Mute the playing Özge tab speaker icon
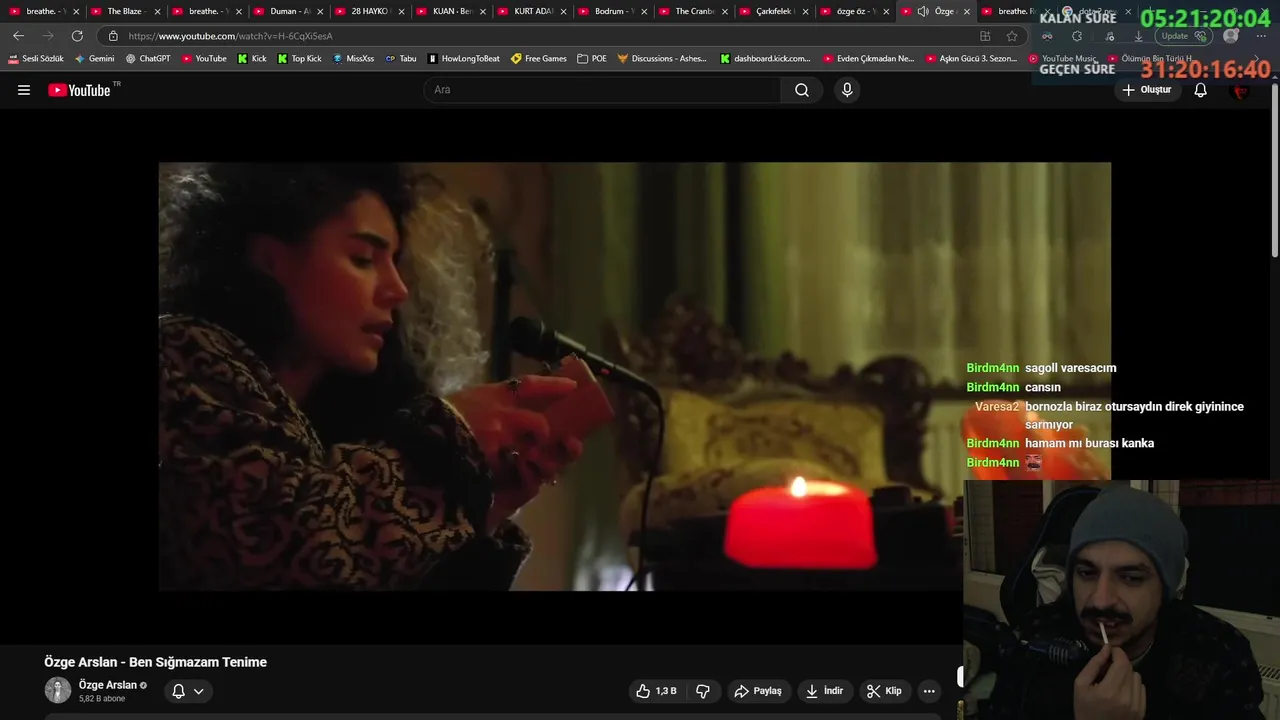This screenshot has width=1280, height=720. [922, 11]
